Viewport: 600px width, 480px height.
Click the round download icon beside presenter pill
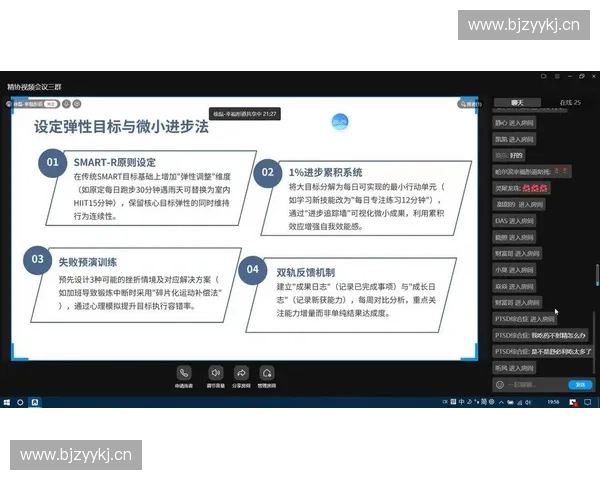pos(66,104)
